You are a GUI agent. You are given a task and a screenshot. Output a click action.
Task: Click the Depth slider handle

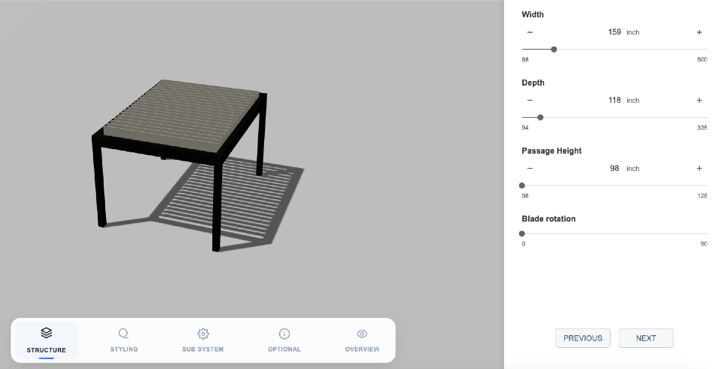click(x=540, y=117)
